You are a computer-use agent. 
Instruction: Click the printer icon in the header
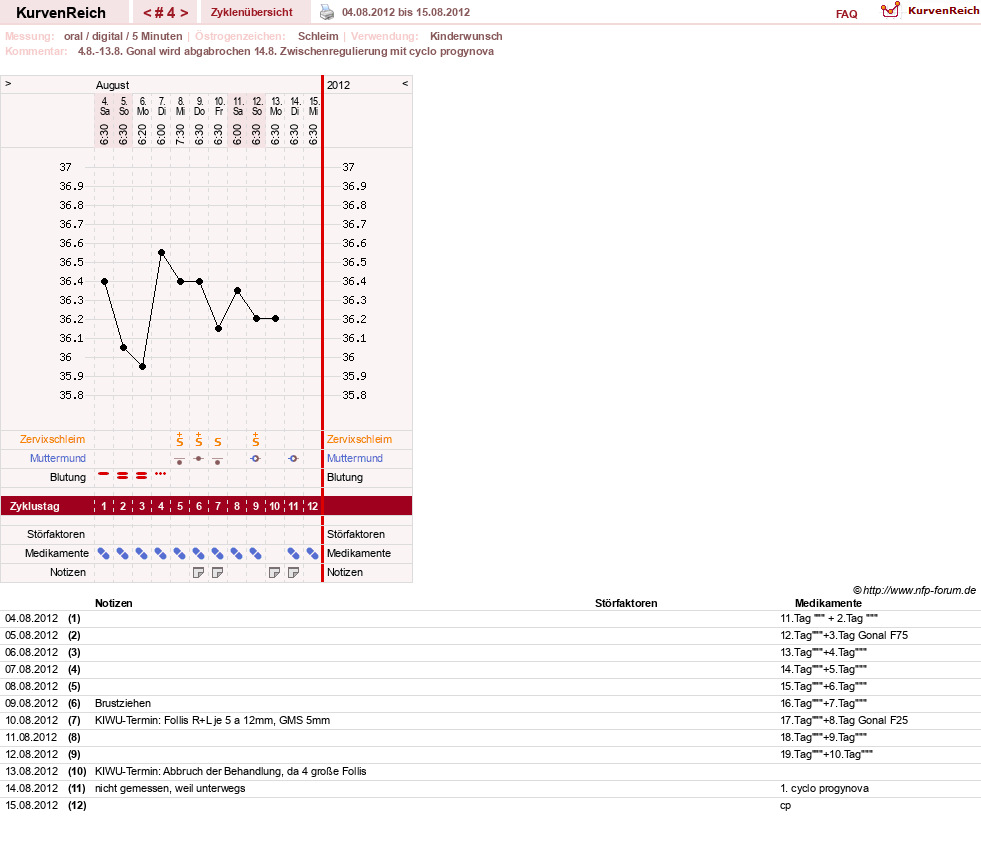point(327,12)
